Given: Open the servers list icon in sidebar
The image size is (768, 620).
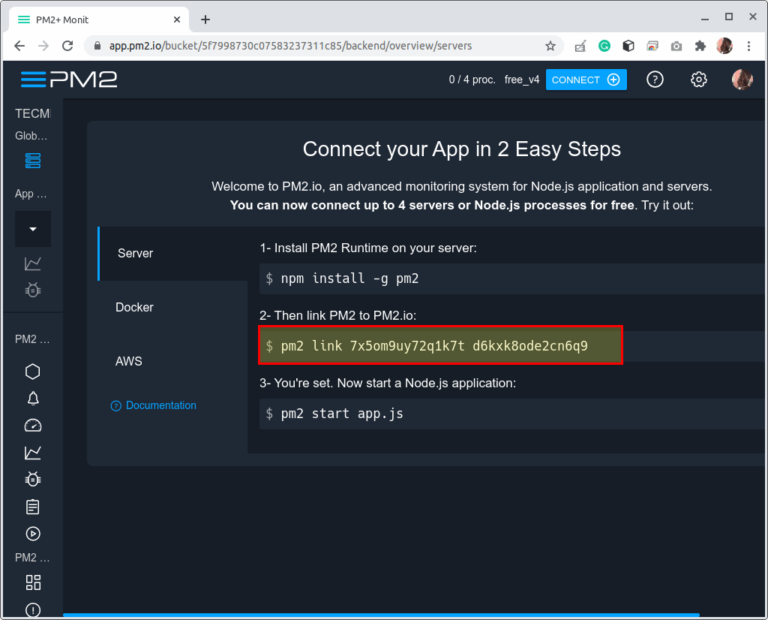Looking at the screenshot, I should (33, 161).
